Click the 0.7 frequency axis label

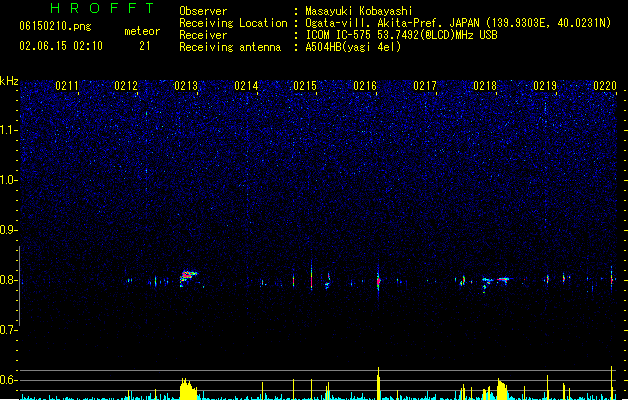tap(8, 330)
